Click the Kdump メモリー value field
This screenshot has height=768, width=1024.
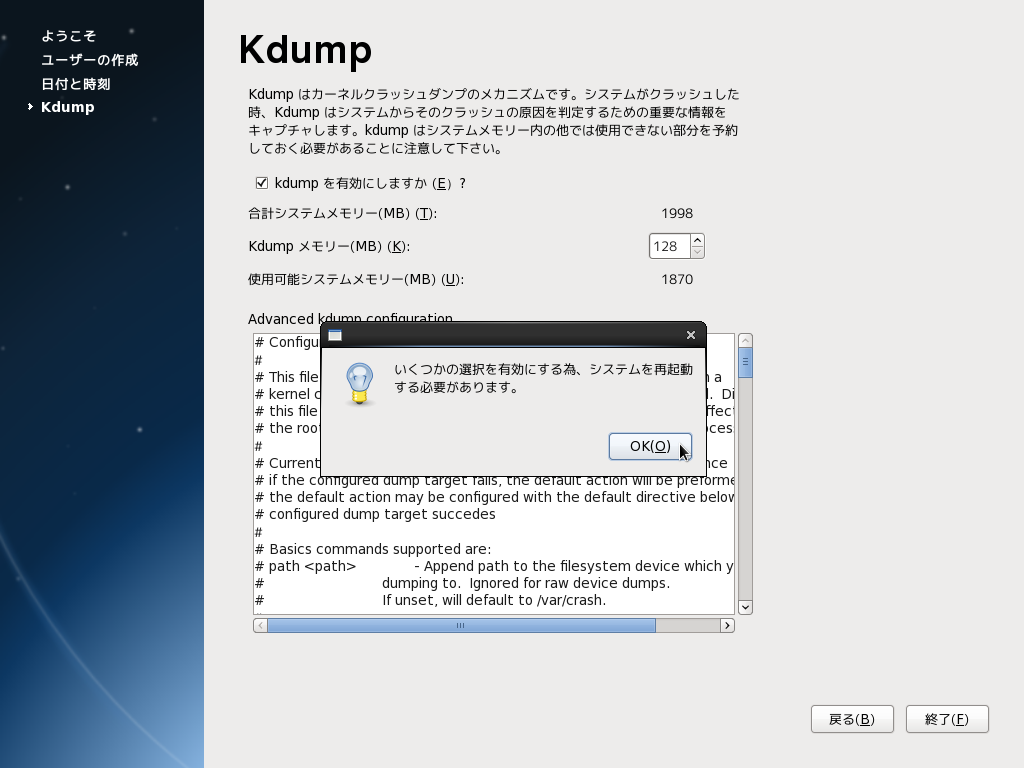pos(668,246)
